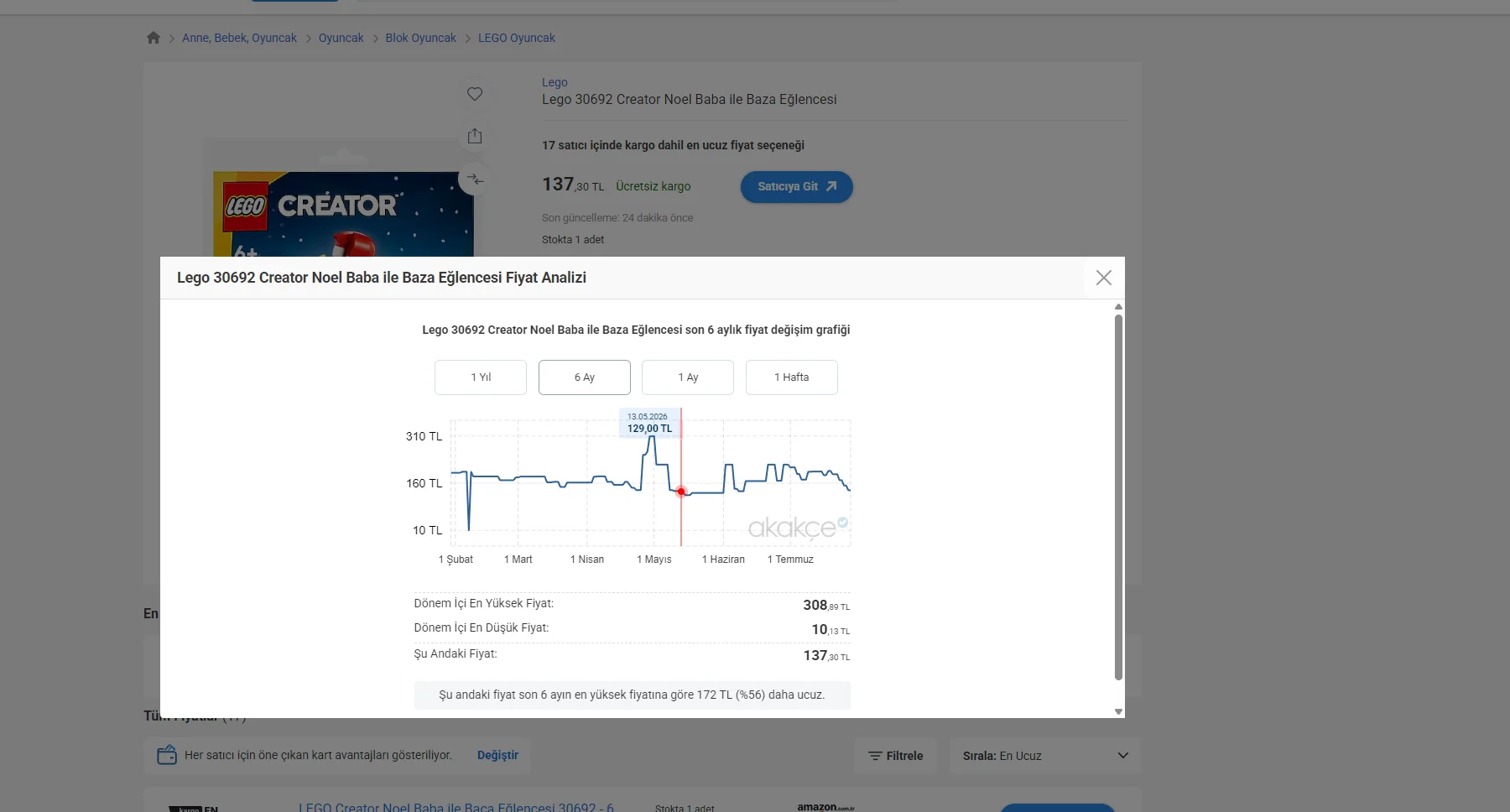Click the 13.05.2026 chart tooltip
The height and width of the screenshot is (812, 1510).
pos(649,423)
